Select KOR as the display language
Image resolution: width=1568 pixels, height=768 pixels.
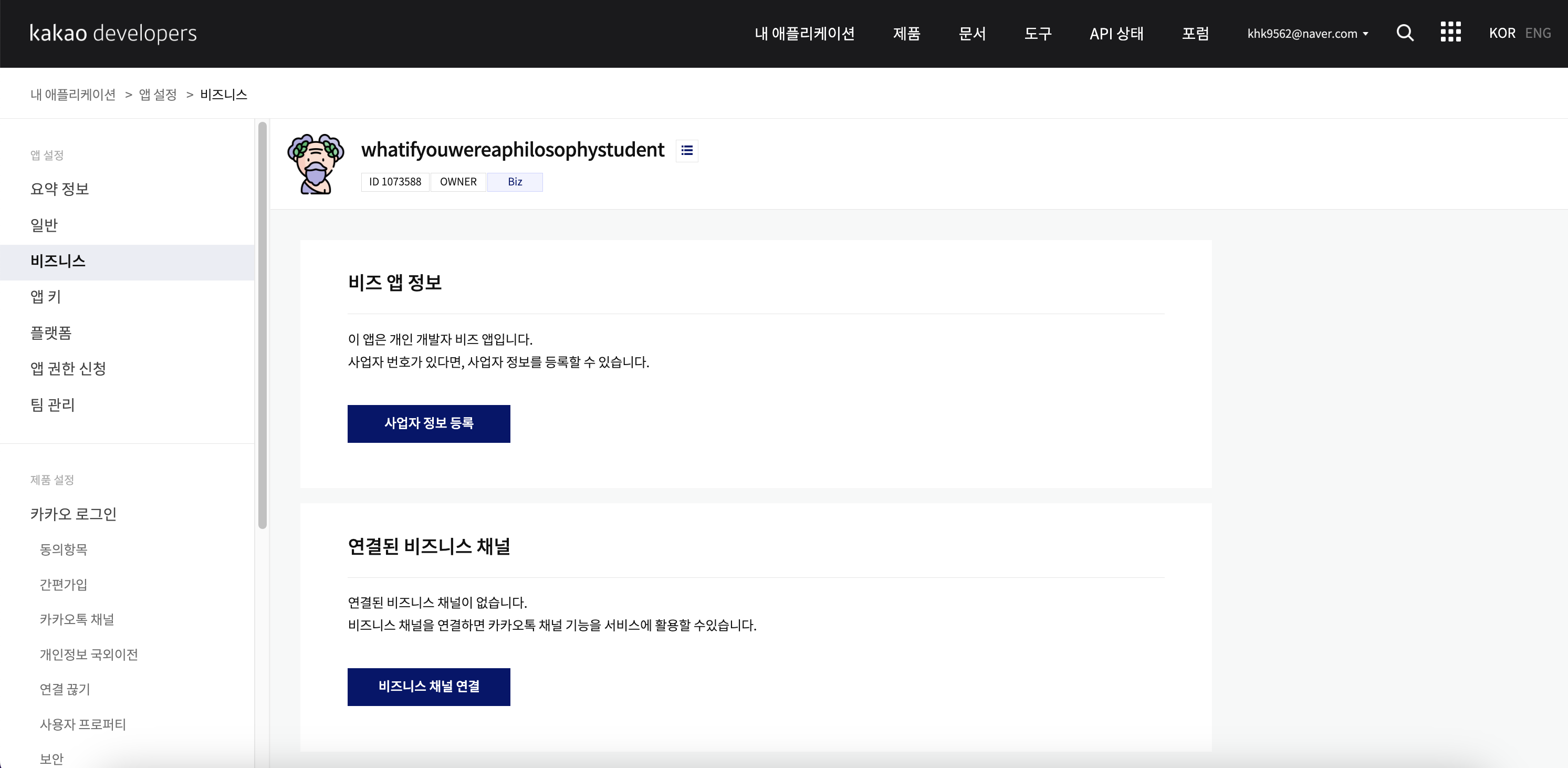pos(1502,33)
